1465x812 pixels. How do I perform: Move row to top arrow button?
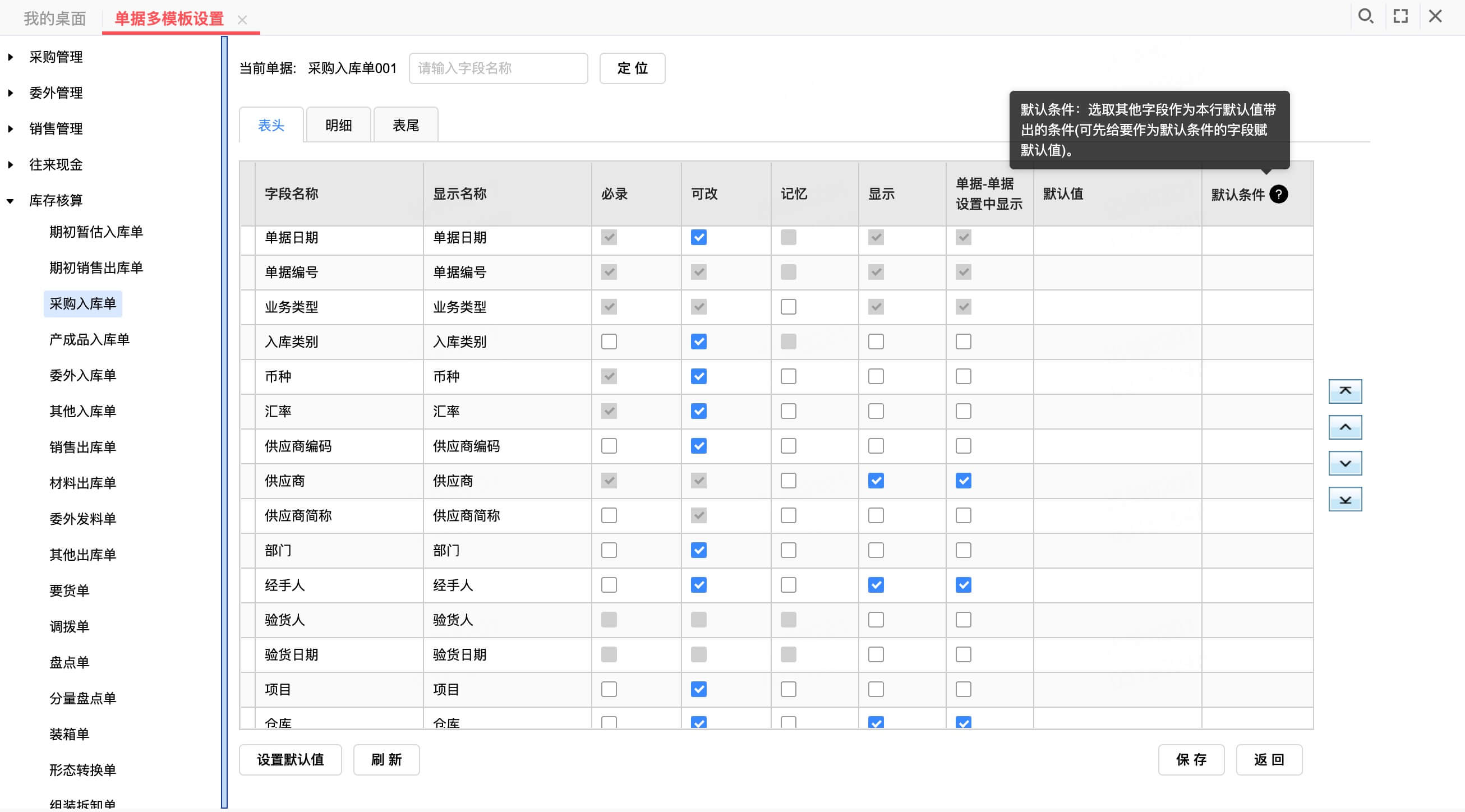tap(1344, 391)
